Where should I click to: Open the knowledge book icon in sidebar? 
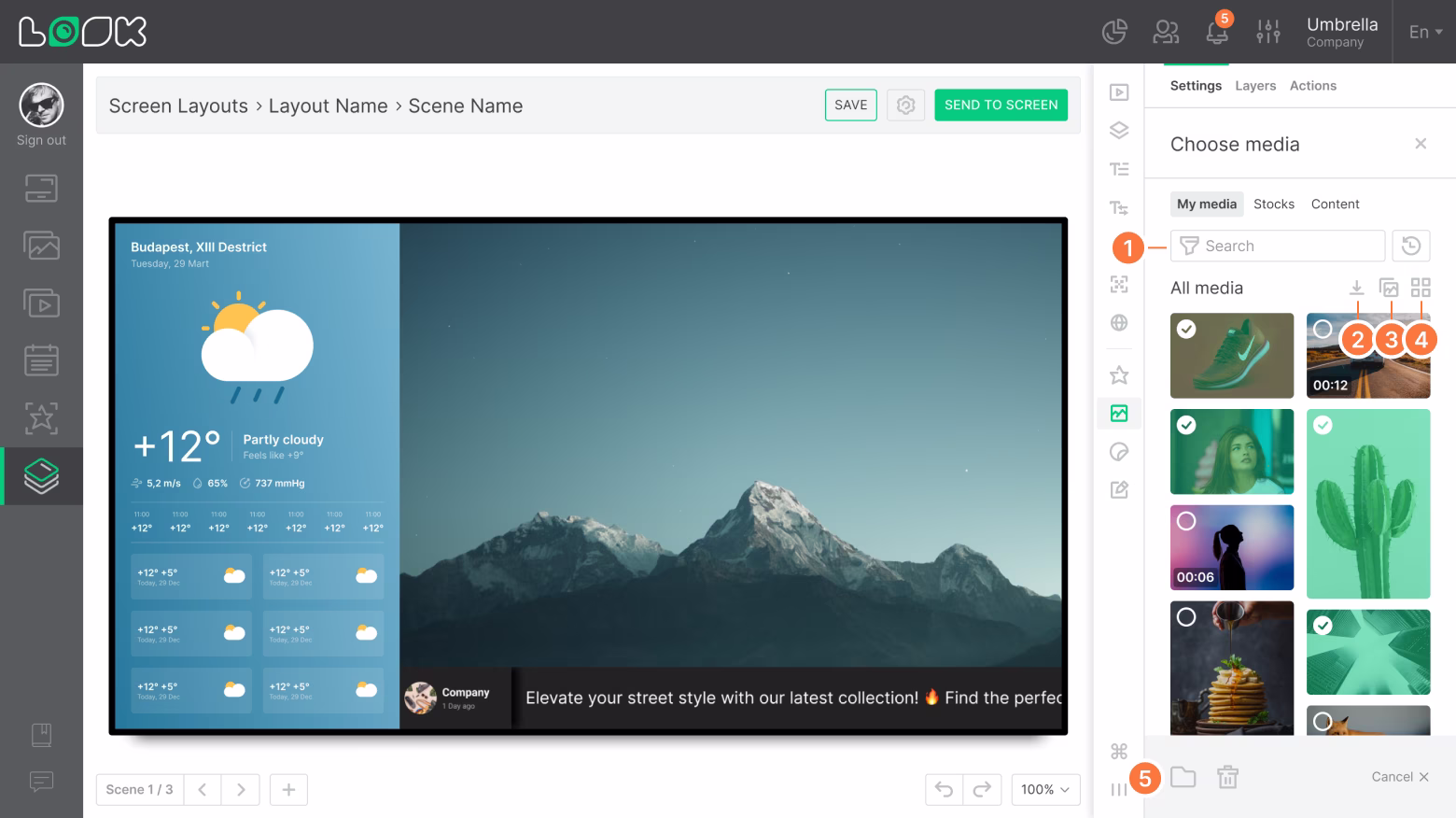41,735
